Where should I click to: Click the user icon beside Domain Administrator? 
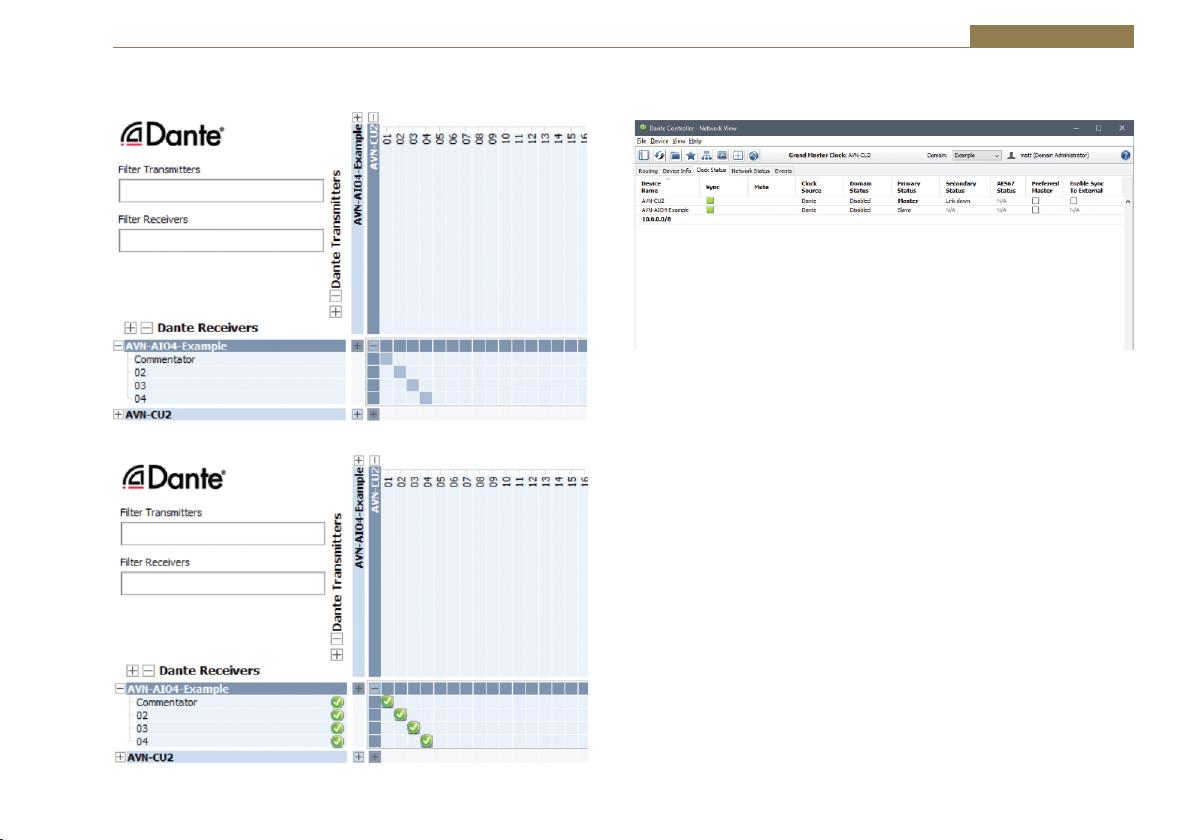click(x=1011, y=155)
